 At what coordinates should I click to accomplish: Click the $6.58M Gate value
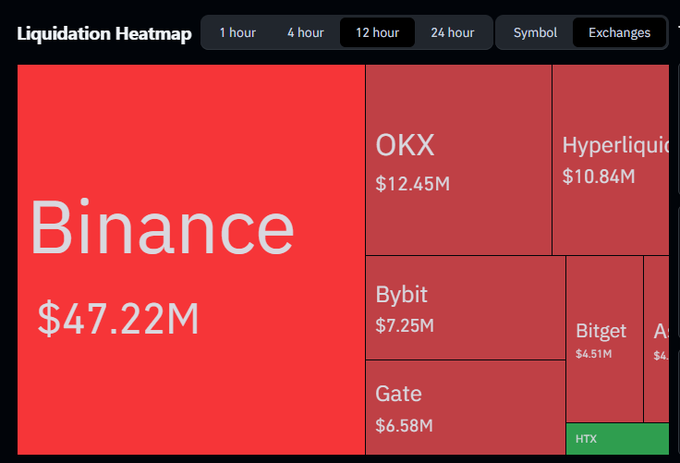[404, 426]
